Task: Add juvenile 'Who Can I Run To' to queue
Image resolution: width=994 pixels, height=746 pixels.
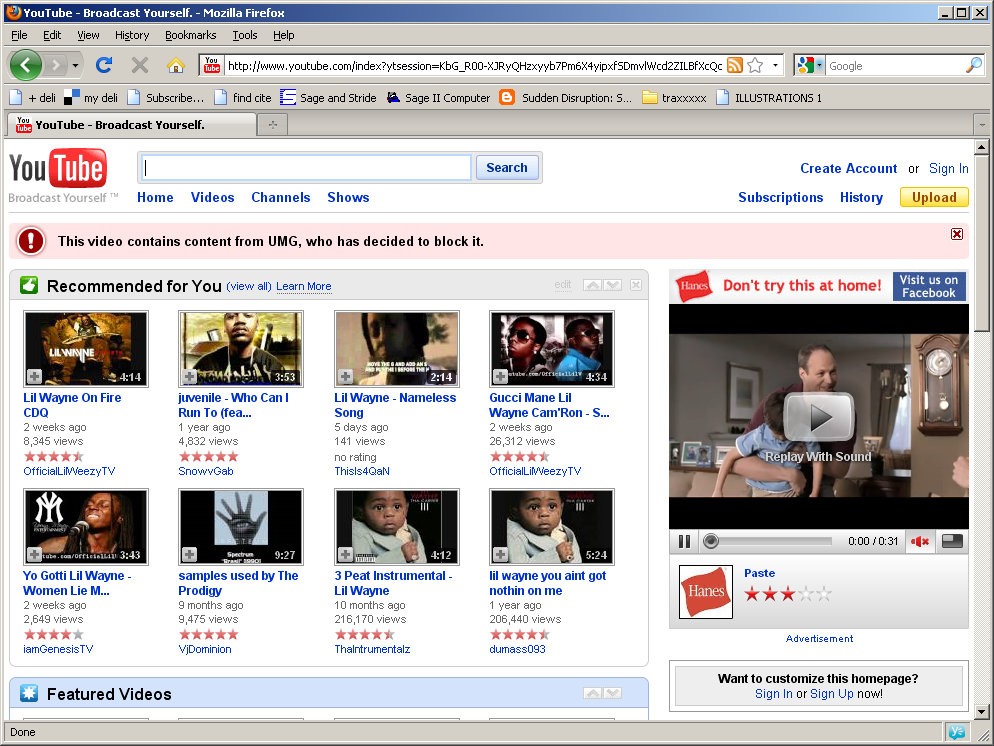Action: (190, 376)
